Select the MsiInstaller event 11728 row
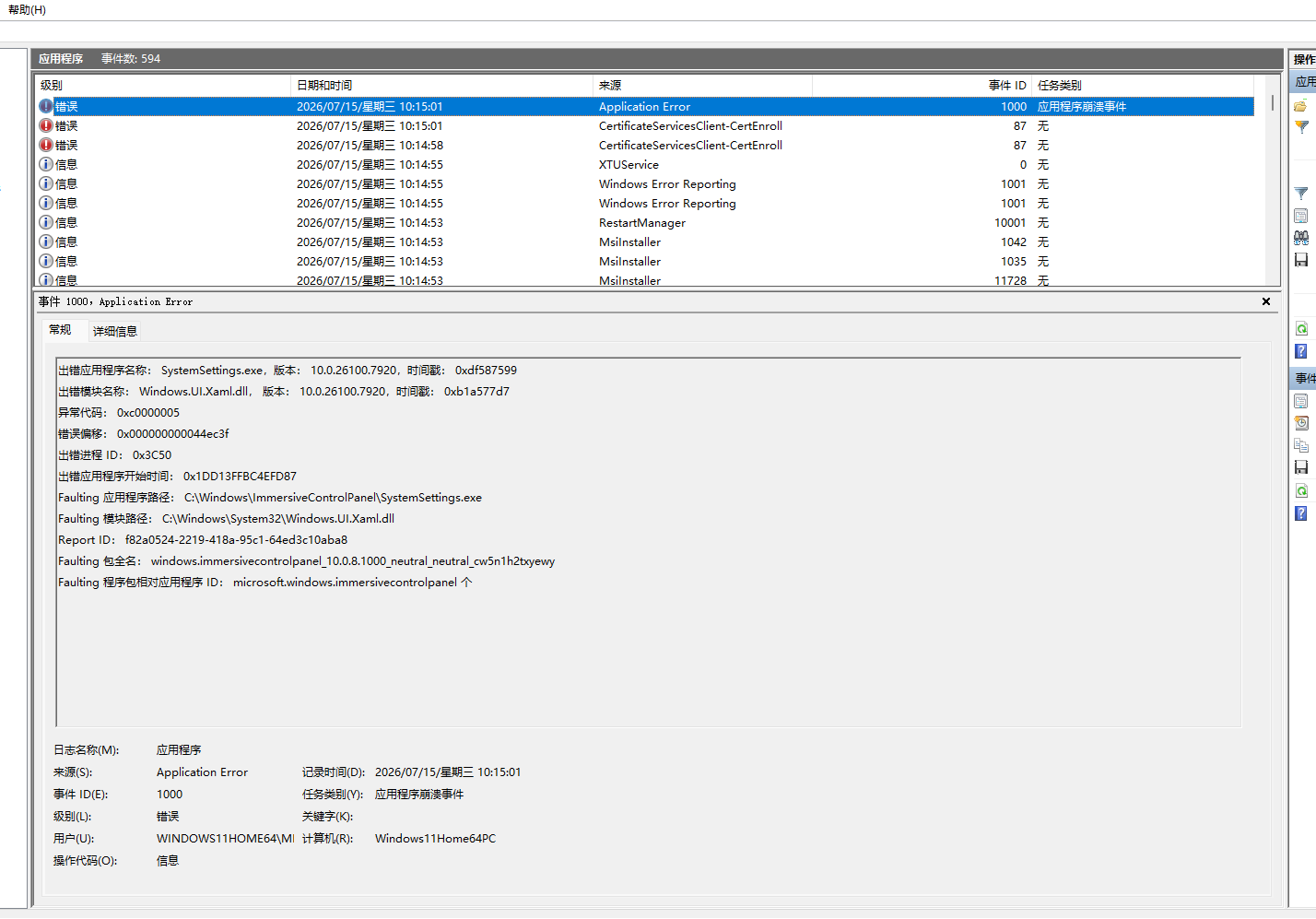Image resolution: width=1316 pixels, height=919 pixels. [x=645, y=279]
